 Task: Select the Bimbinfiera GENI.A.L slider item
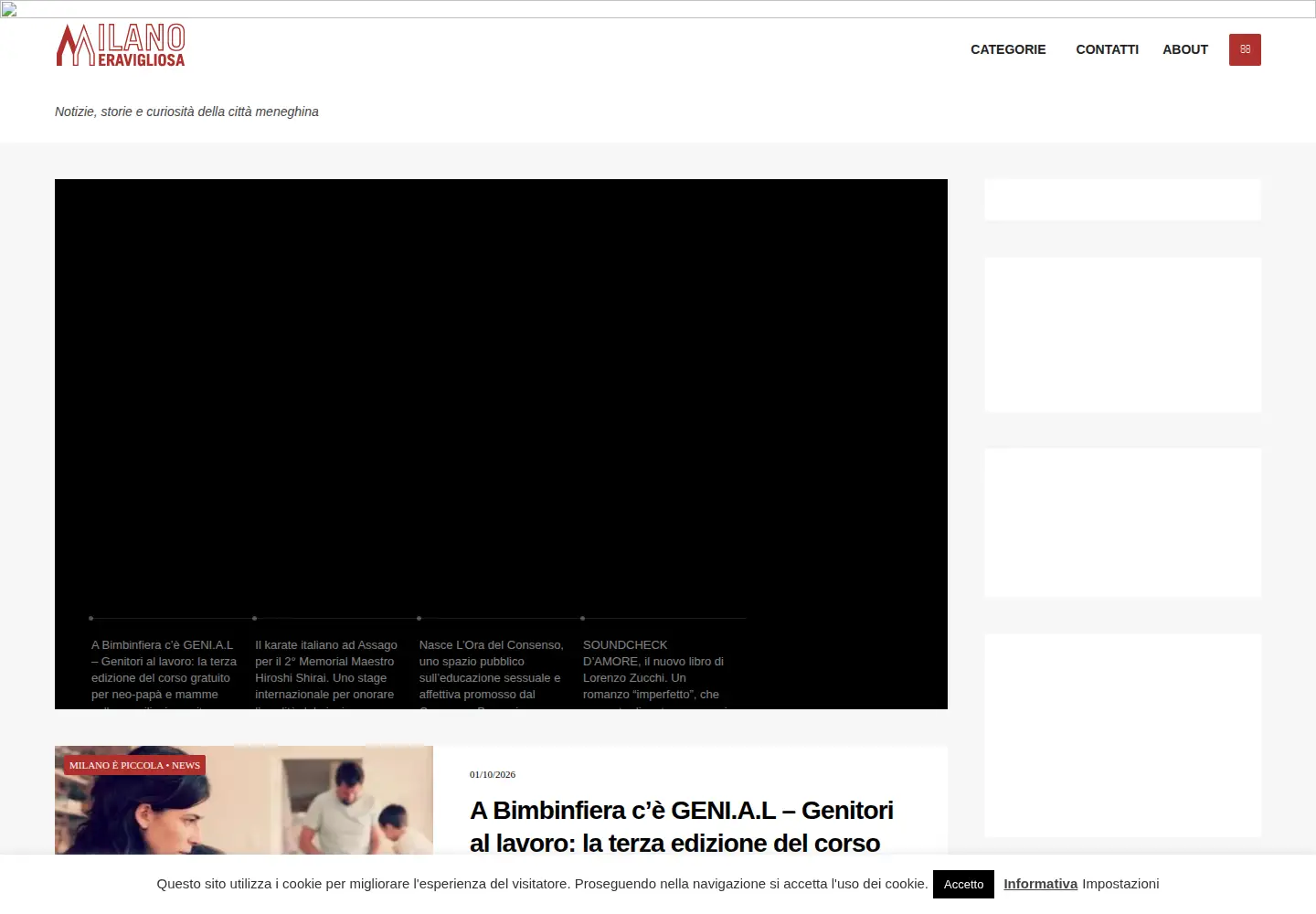coord(164,674)
